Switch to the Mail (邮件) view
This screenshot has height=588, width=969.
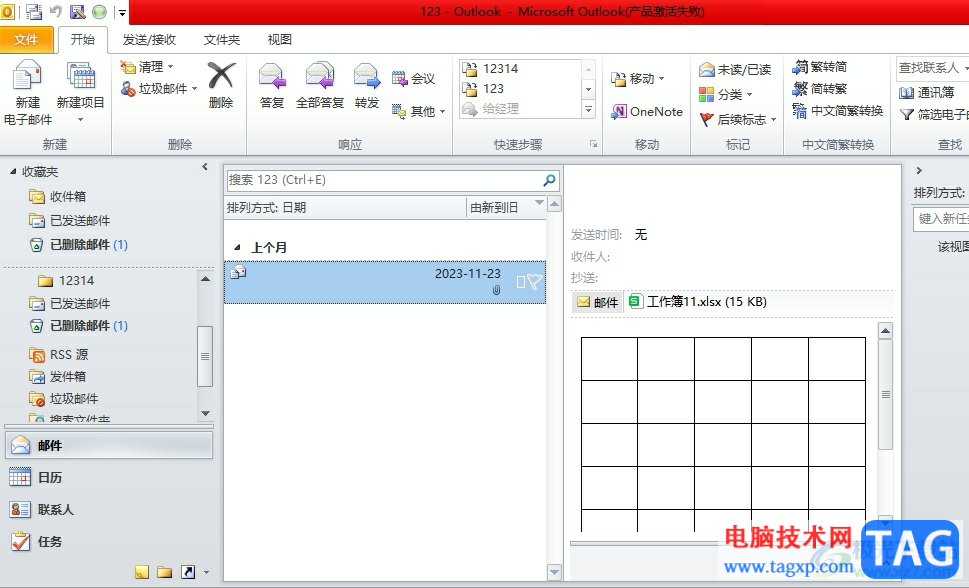(109, 445)
